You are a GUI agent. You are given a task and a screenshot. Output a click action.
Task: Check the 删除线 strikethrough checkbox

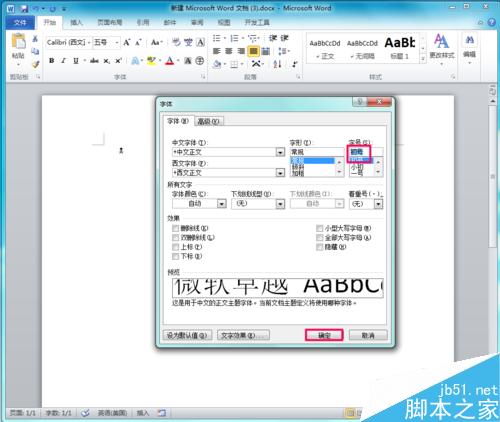pyautogui.click(x=176, y=228)
